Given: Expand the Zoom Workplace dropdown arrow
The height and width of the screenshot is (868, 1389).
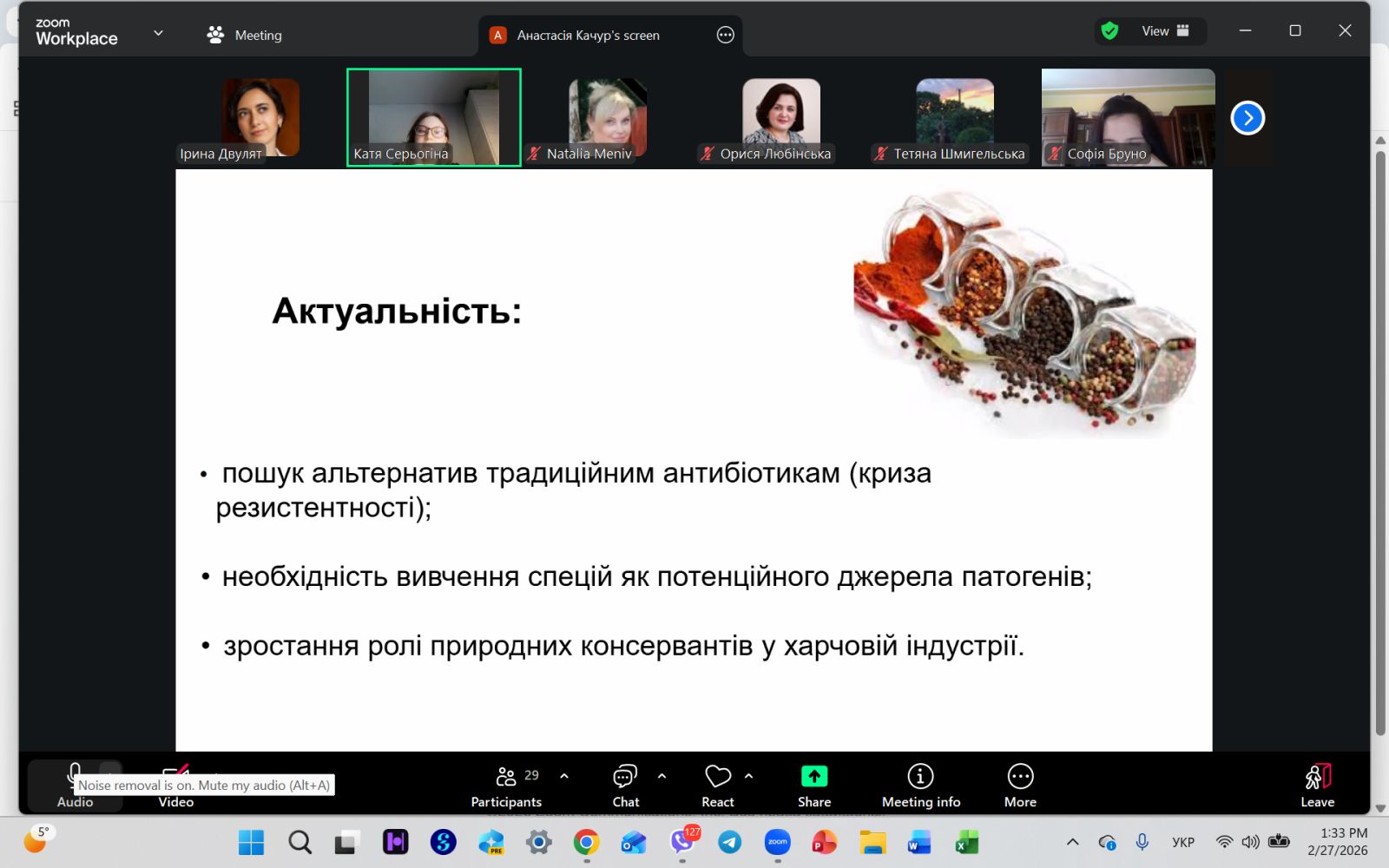Looking at the screenshot, I should pyautogui.click(x=158, y=34).
